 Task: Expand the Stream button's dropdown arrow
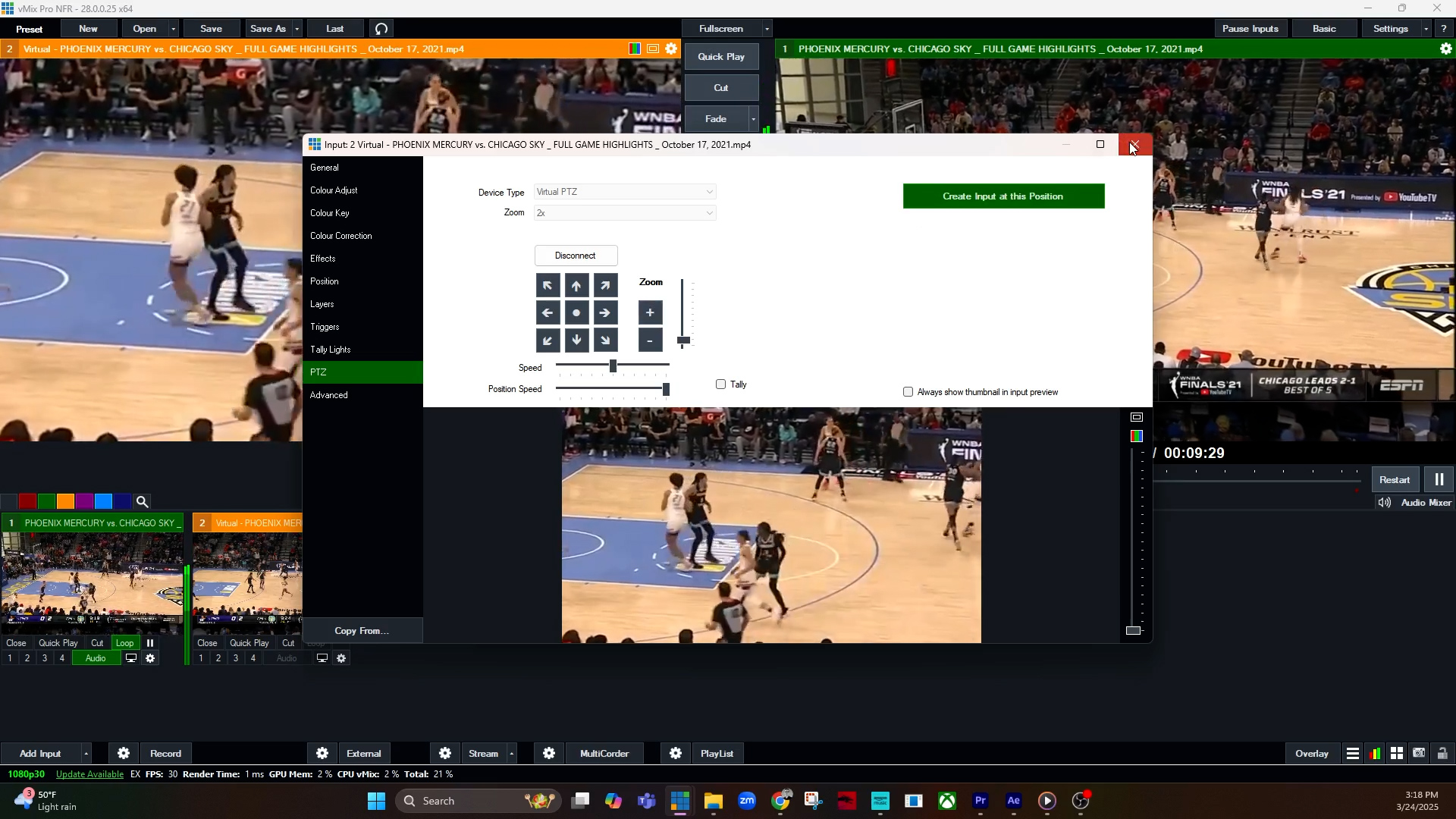[512, 753]
